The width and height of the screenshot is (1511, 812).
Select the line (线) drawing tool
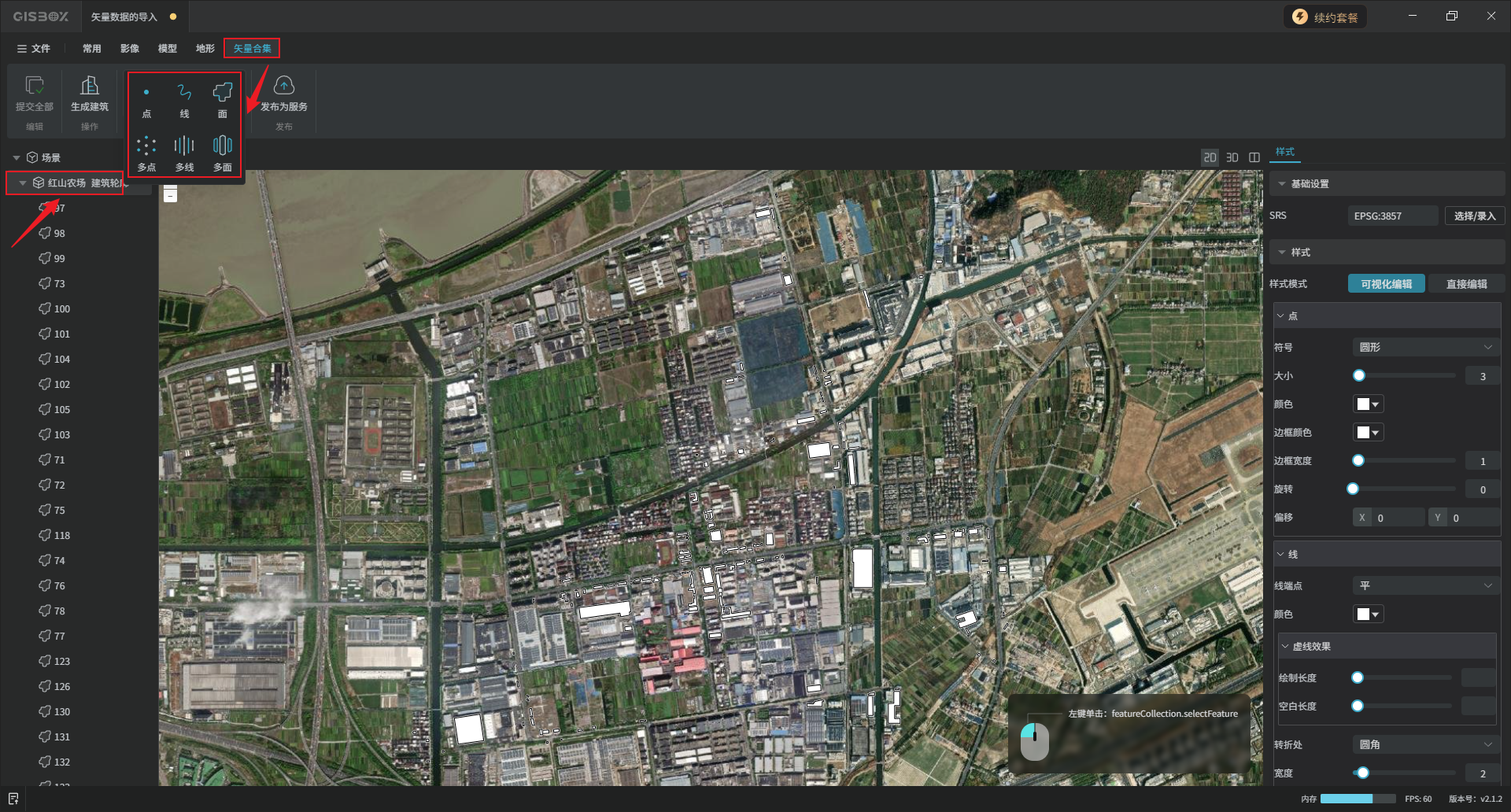[184, 100]
